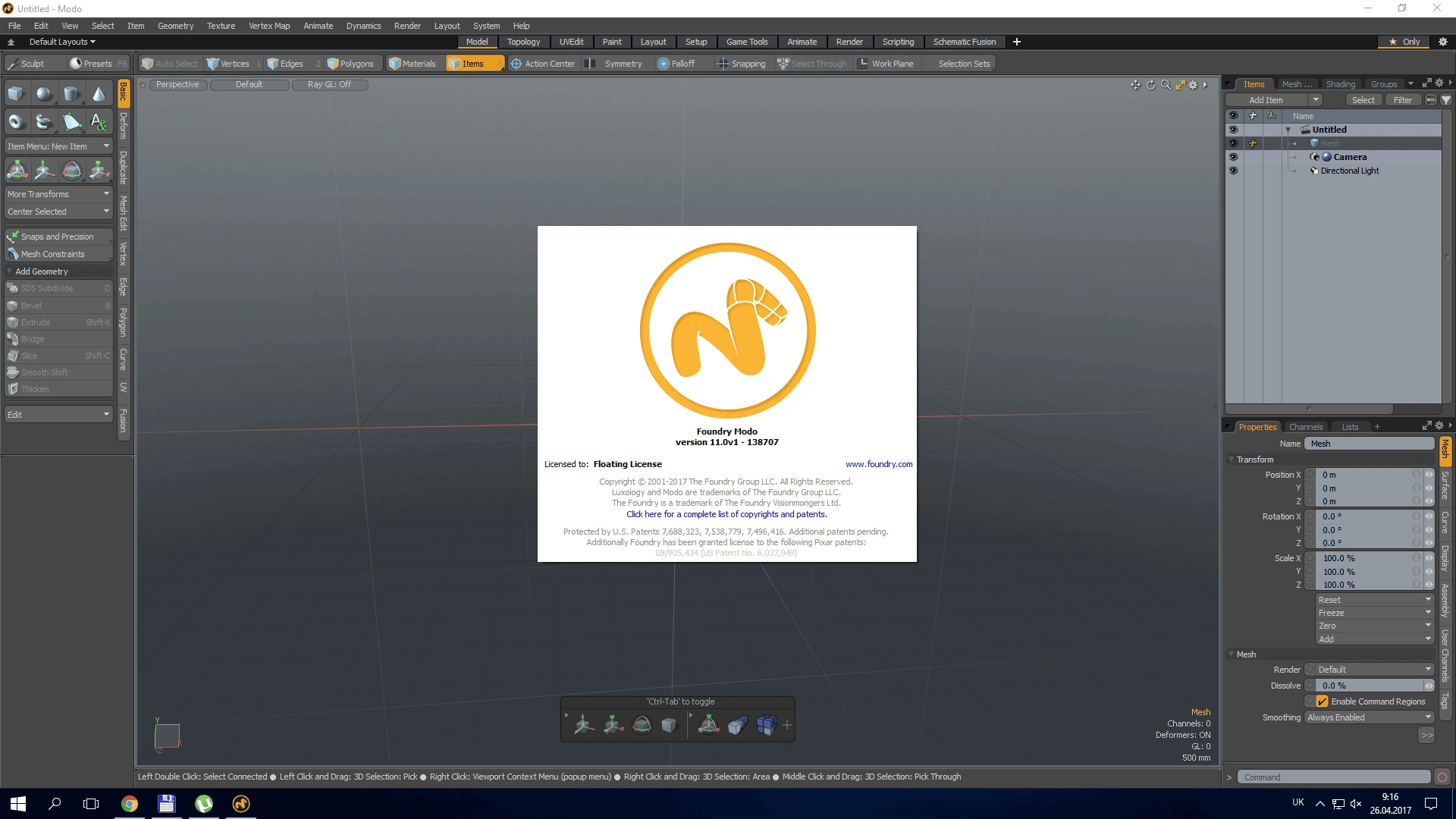Click the viewport pan icon
Viewport: 1456px width, 819px height.
point(1135,85)
